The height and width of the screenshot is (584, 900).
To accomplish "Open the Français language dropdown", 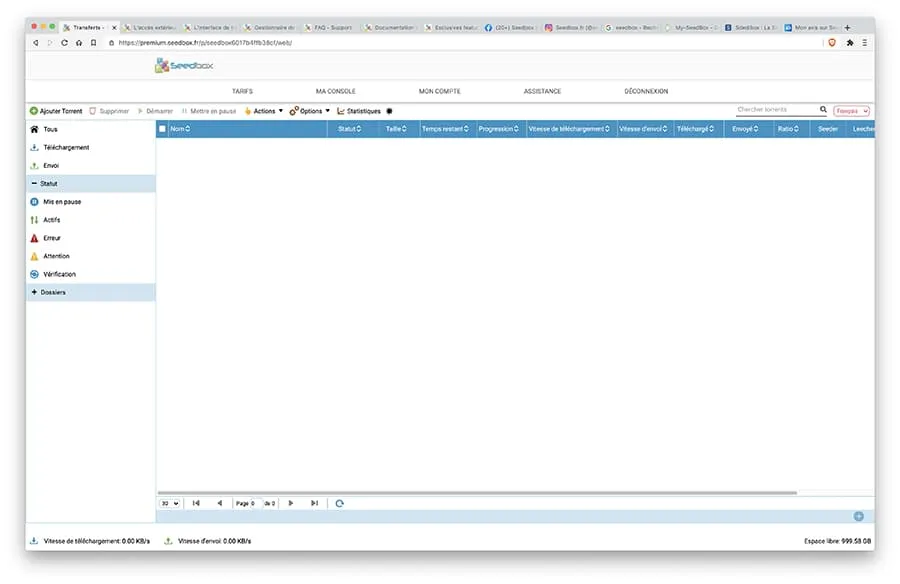I will click(x=852, y=111).
